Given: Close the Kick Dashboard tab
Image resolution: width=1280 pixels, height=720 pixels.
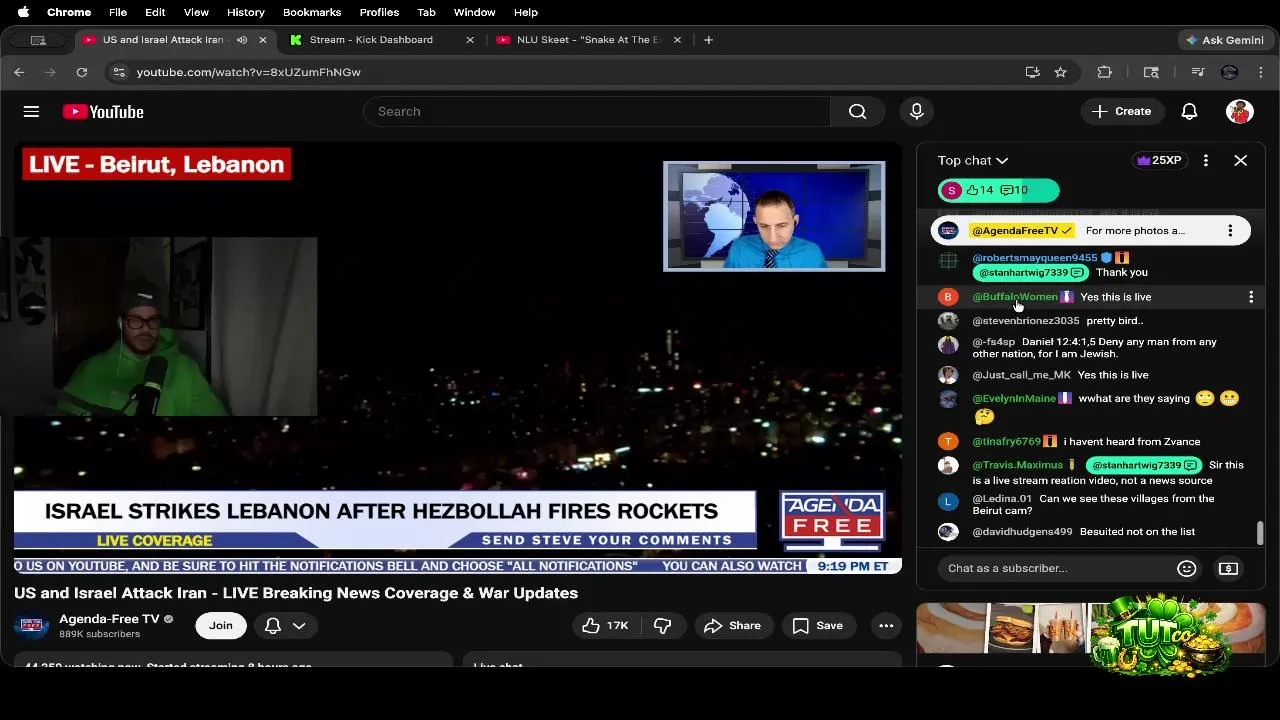Looking at the screenshot, I should click(470, 40).
